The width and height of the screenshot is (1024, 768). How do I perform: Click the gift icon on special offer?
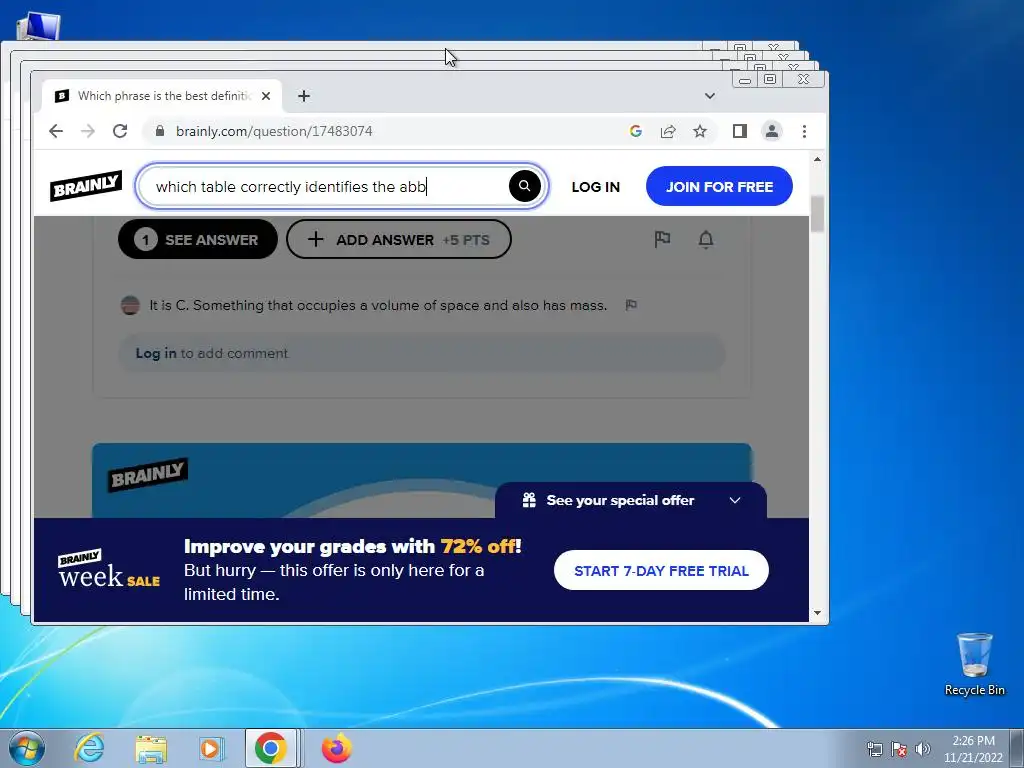point(529,500)
